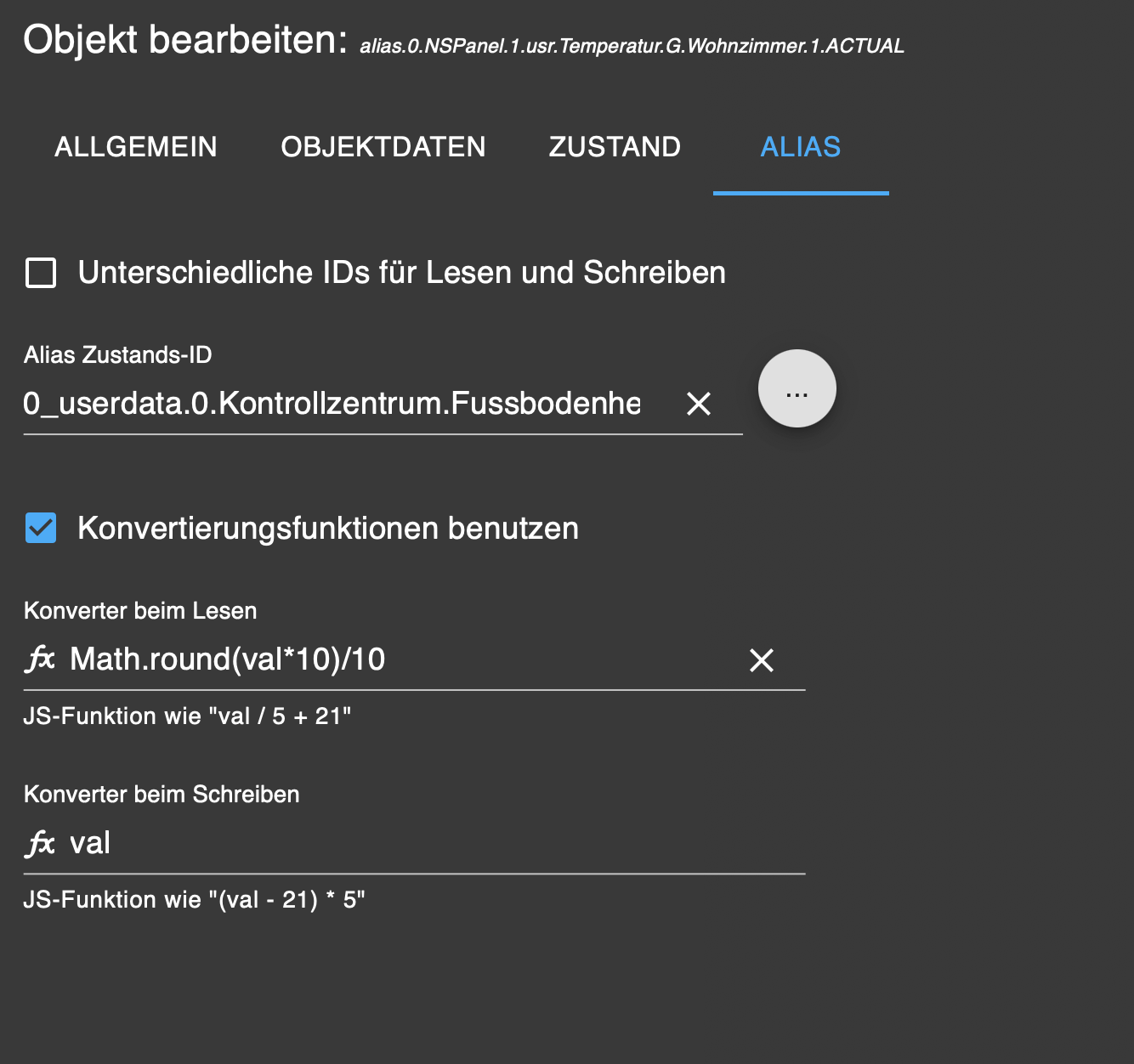
Task: Click the hint text "(val - 21) * 5"
Action: pyautogui.click(x=194, y=900)
